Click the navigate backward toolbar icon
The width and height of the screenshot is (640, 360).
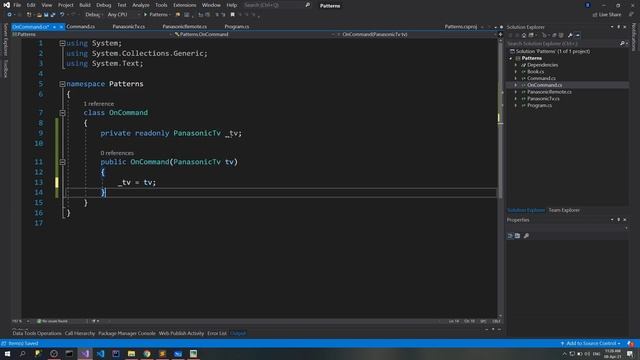(x=9, y=15)
